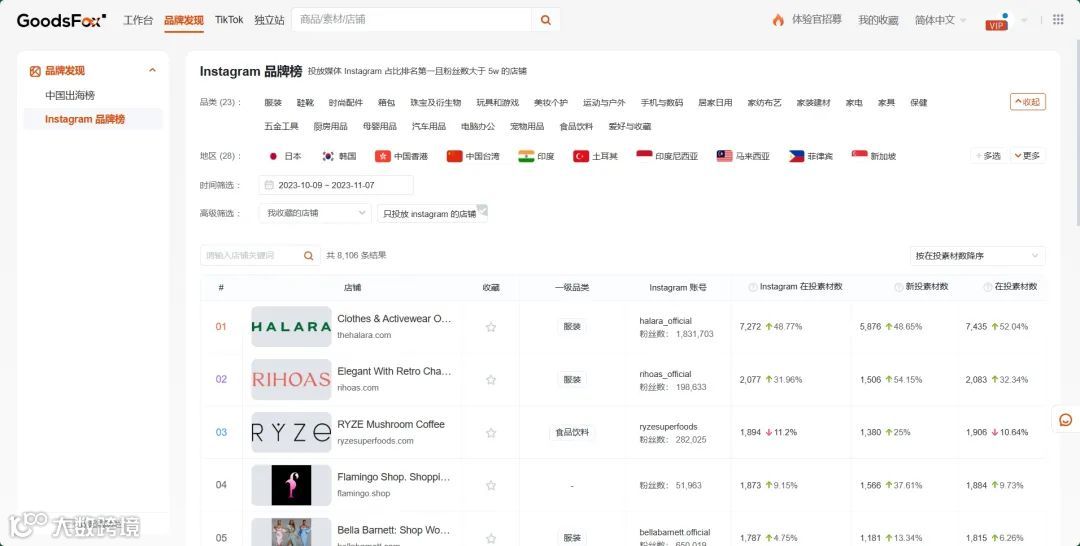
Task: Go to 工作台 tab
Action: click(138, 20)
